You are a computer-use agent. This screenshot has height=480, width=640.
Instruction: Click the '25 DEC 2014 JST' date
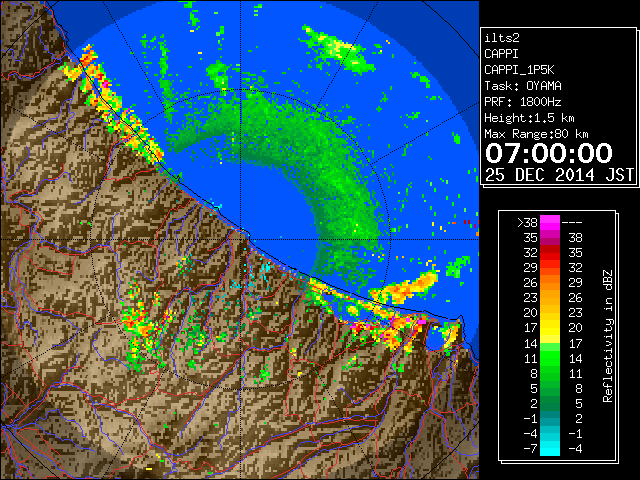(559, 175)
